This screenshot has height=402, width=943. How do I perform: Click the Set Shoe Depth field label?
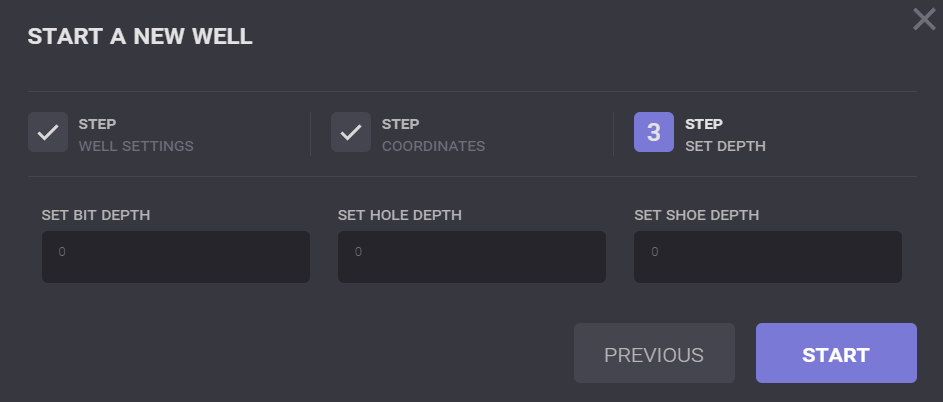click(x=697, y=215)
